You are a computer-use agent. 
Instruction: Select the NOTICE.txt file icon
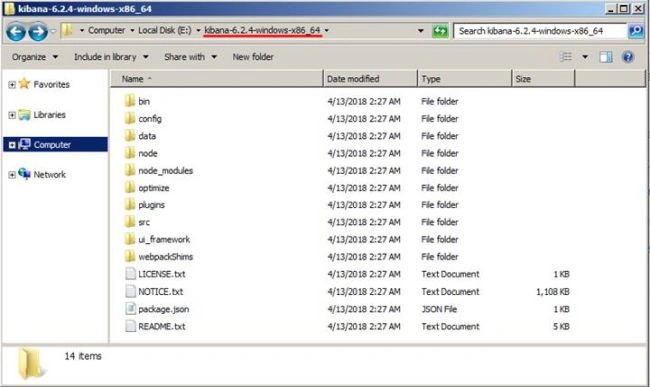pos(131,291)
